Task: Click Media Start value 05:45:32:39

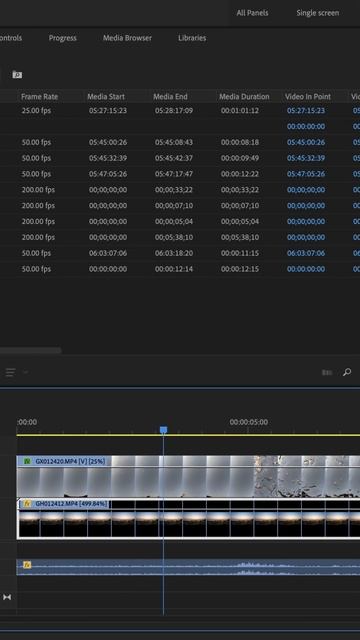Action: click(x=108, y=158)
